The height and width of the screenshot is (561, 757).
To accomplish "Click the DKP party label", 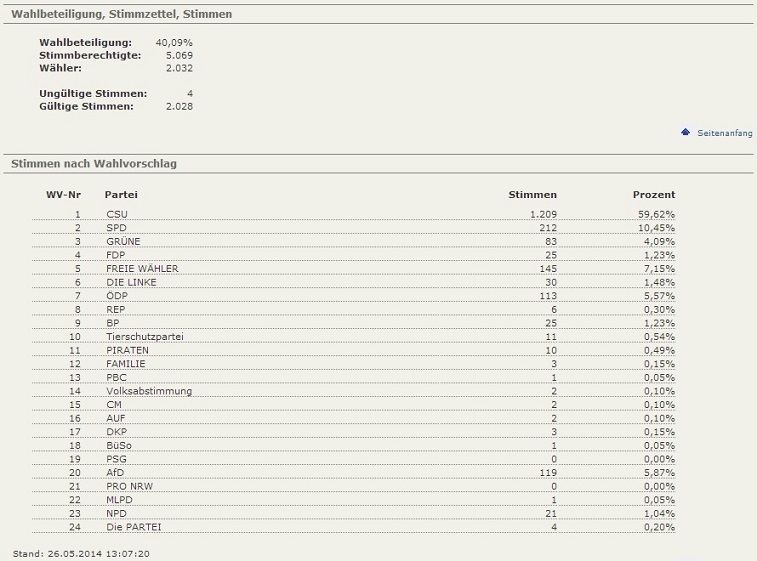I will (x=116, y=432).
